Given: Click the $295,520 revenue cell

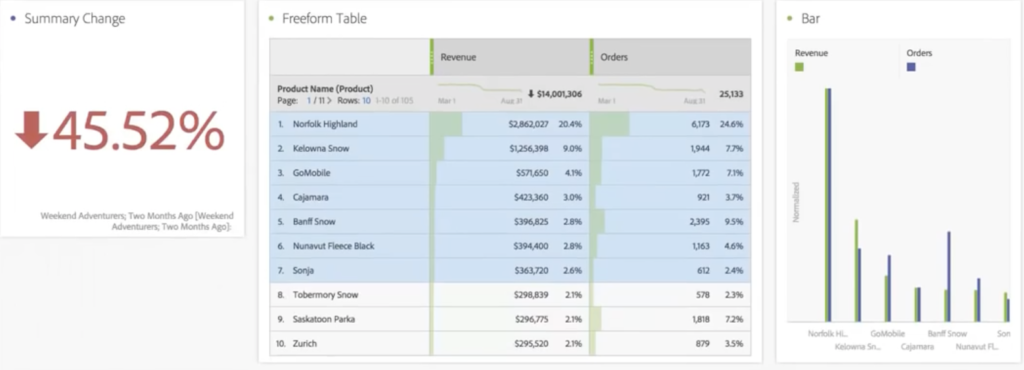Looking at the screenshot, I should [531, 343].
